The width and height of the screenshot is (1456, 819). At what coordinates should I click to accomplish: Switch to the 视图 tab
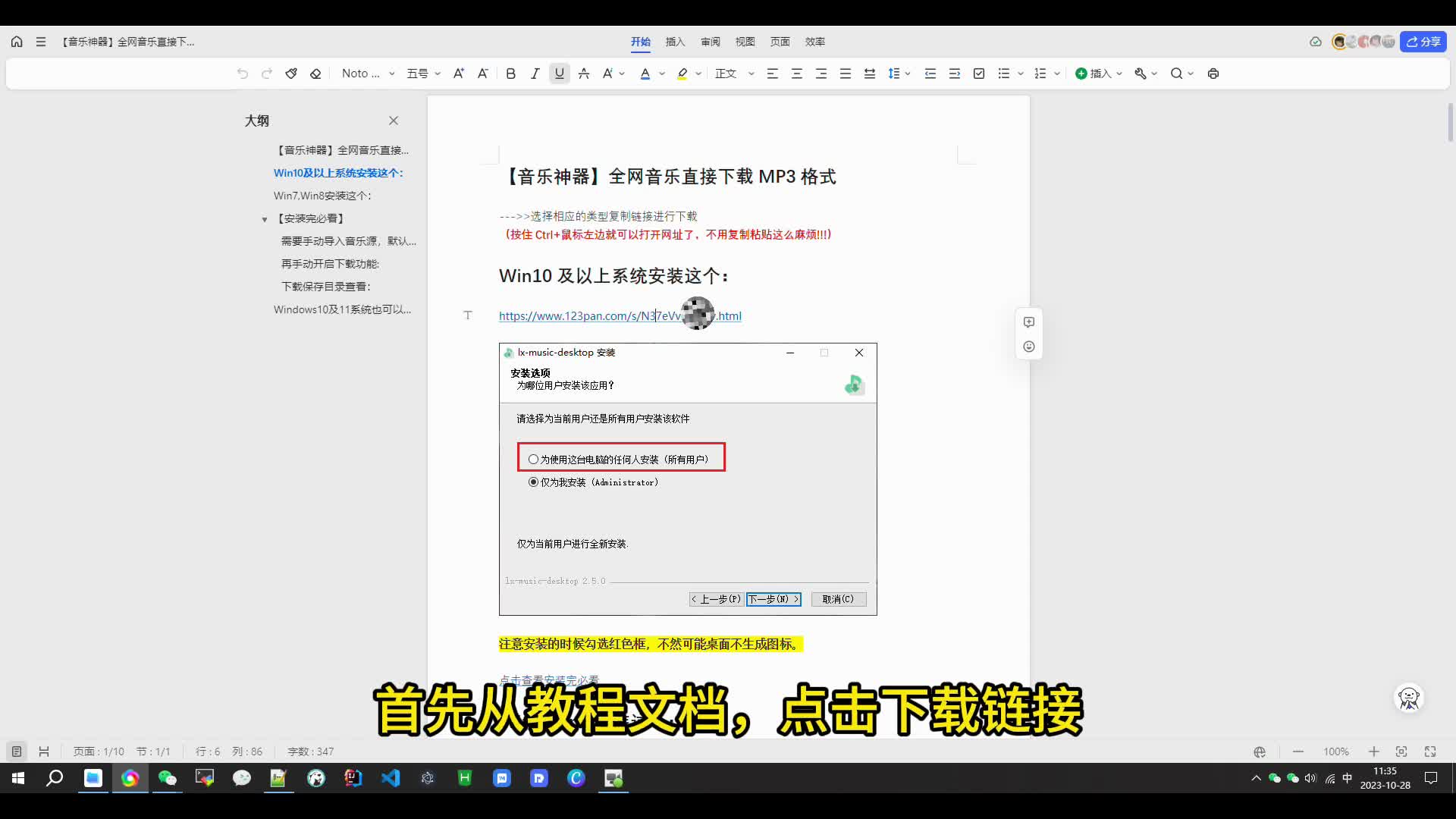pos(745,42)
